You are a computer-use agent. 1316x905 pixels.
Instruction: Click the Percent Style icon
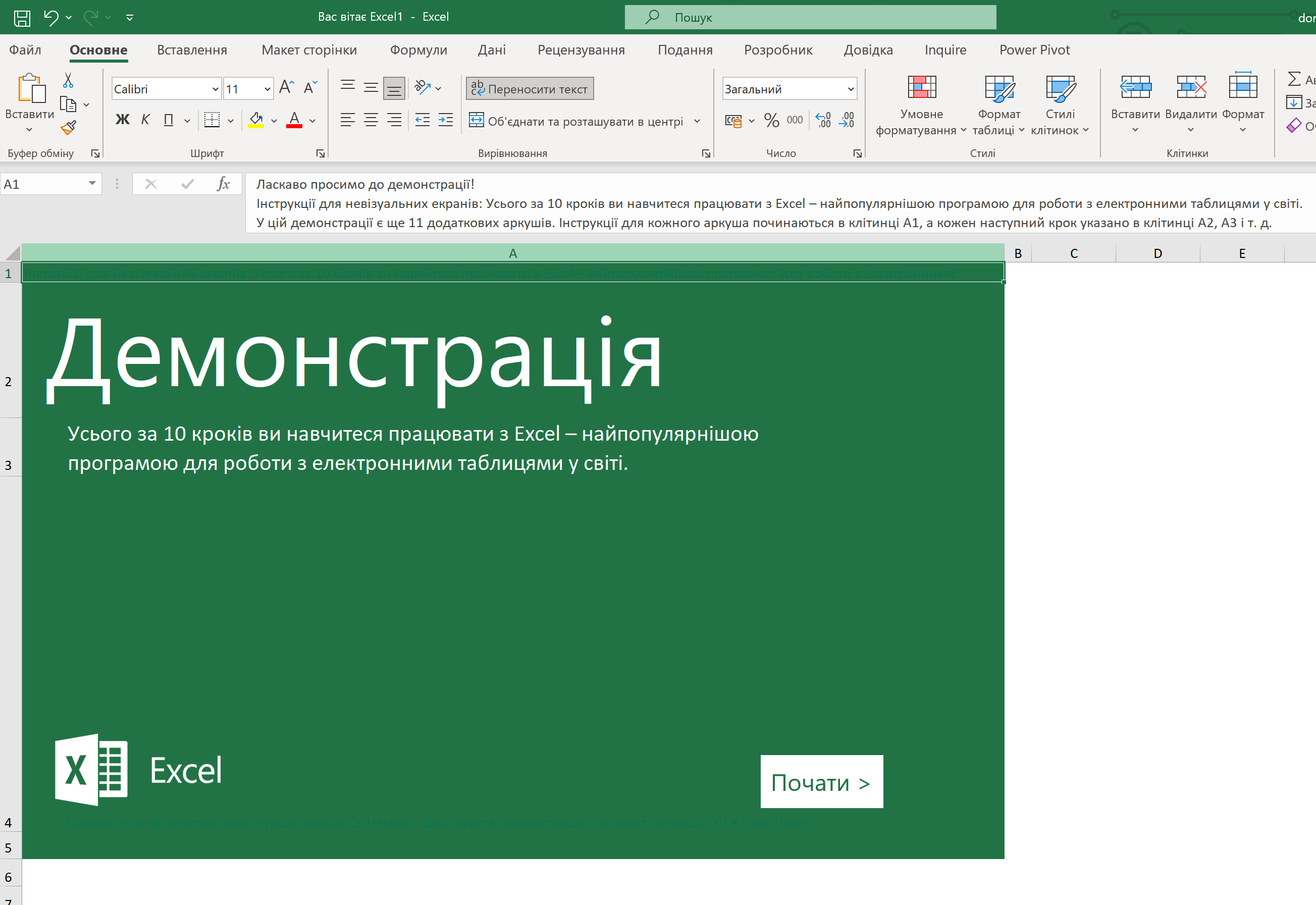pyautogui.click(x=771, y=120)
